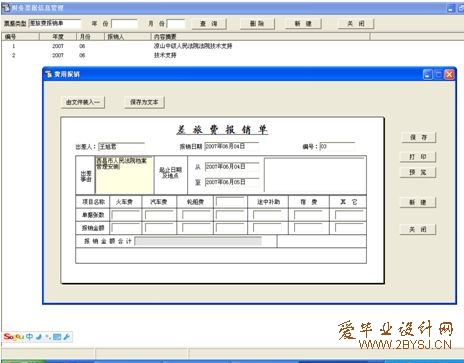Open Sogou settings via the wrench icon
464x363 pixels.
(x=67, y=337)
